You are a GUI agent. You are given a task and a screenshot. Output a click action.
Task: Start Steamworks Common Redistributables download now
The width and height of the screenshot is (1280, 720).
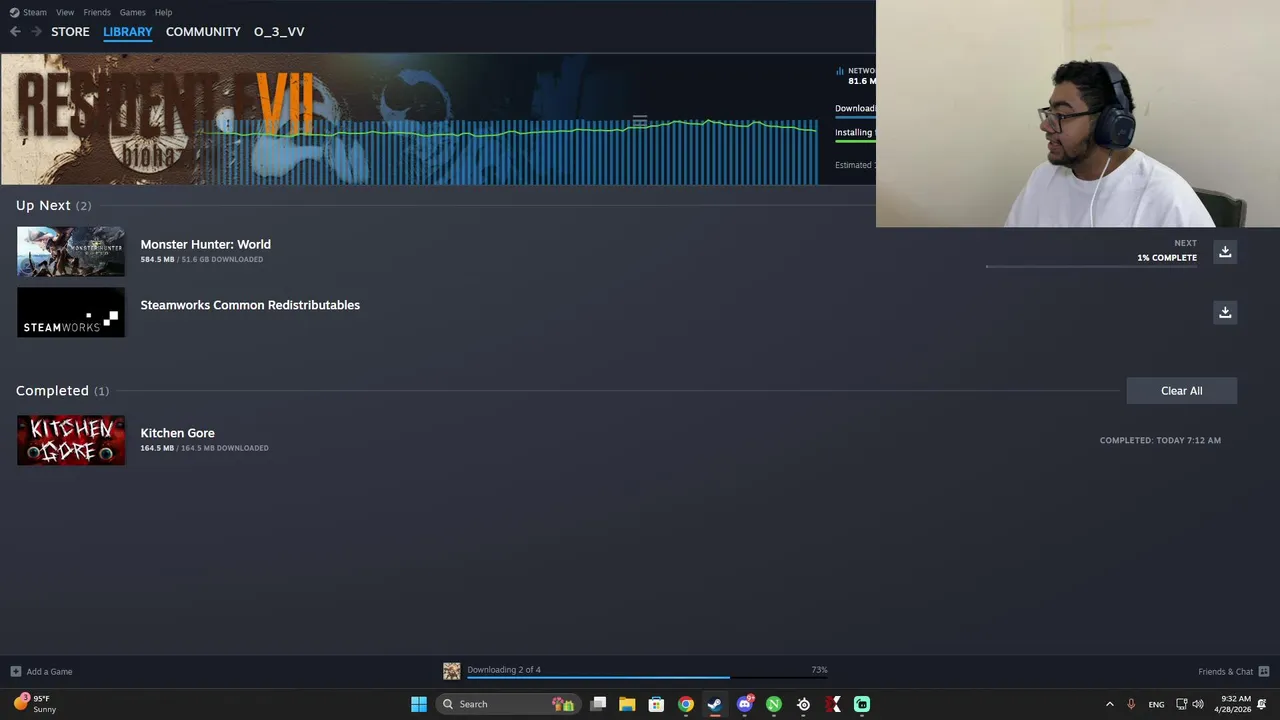click(x=1225, y=313)
